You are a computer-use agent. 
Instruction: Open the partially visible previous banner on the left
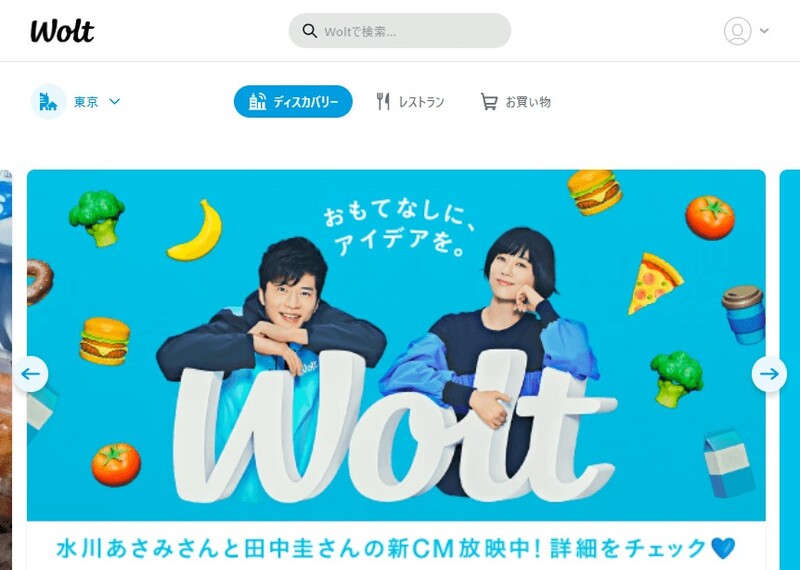pos(6,369)
